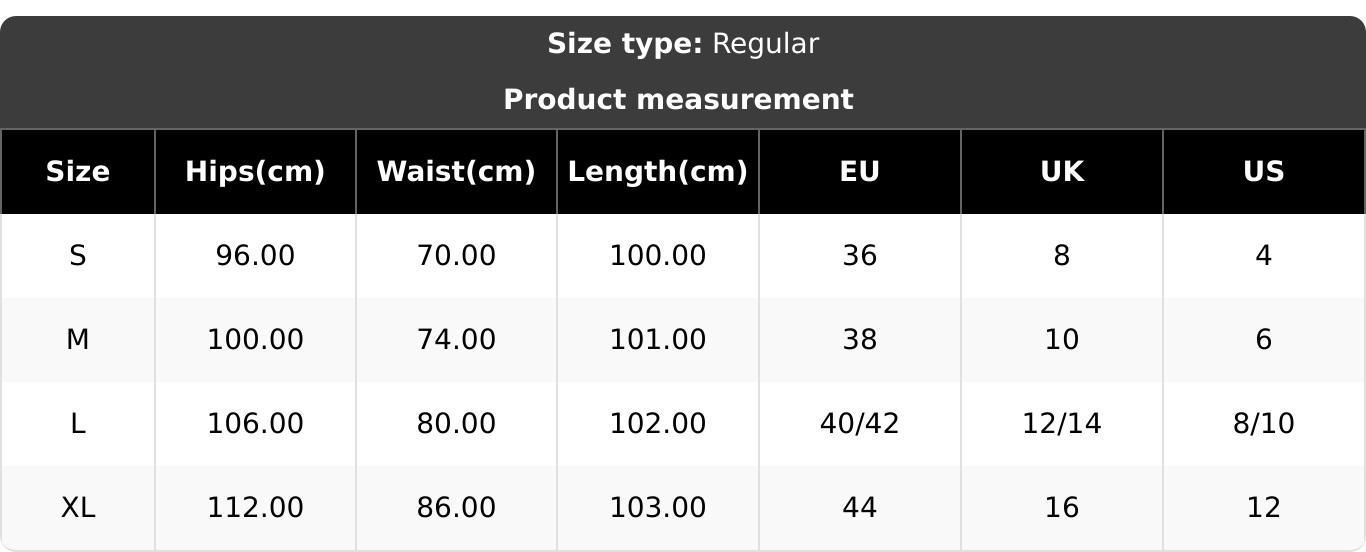
Task: Click the 96.00 hips value
Action: tap(255, 256)
